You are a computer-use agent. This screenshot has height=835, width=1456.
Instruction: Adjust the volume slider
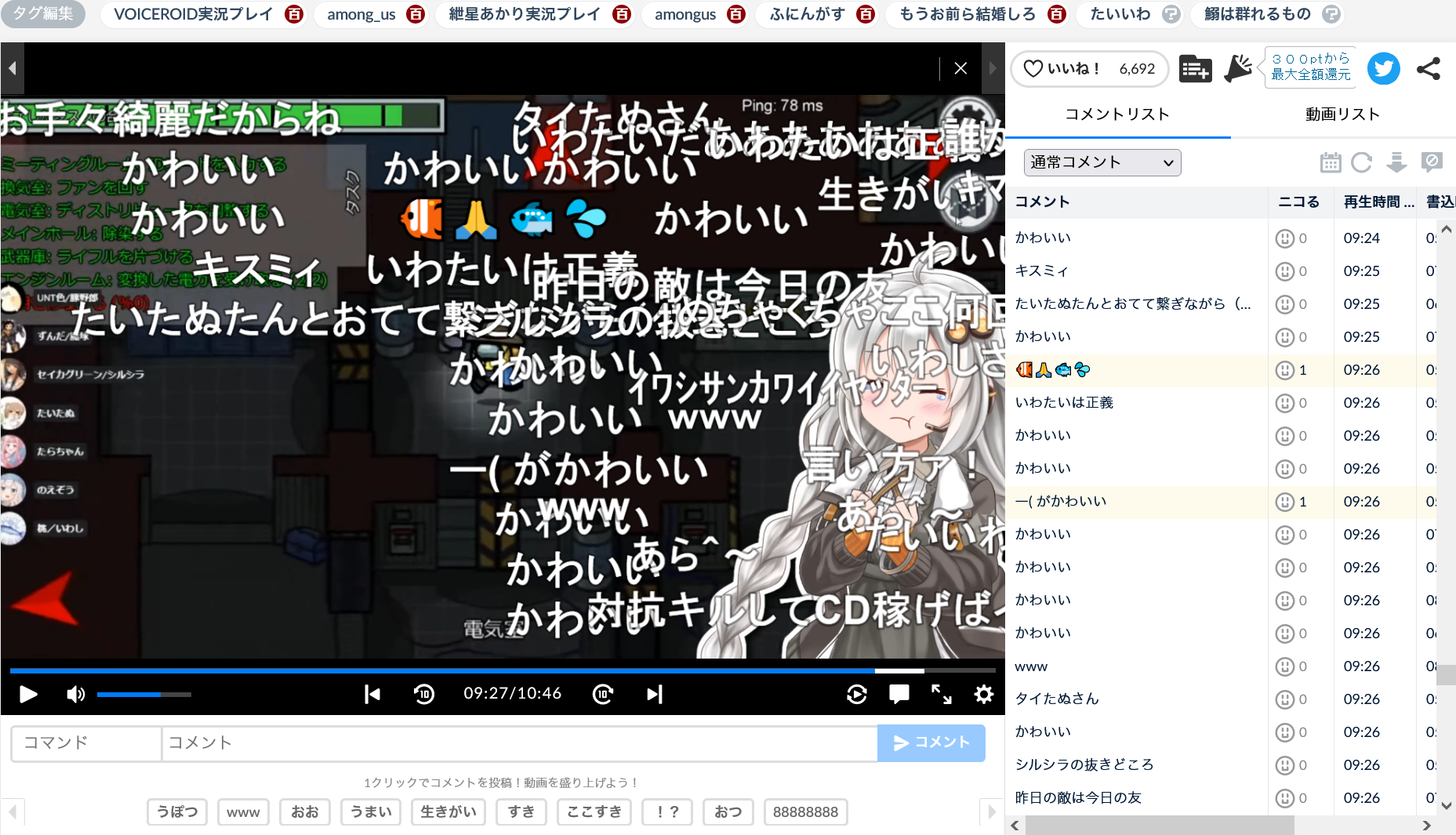144,695
